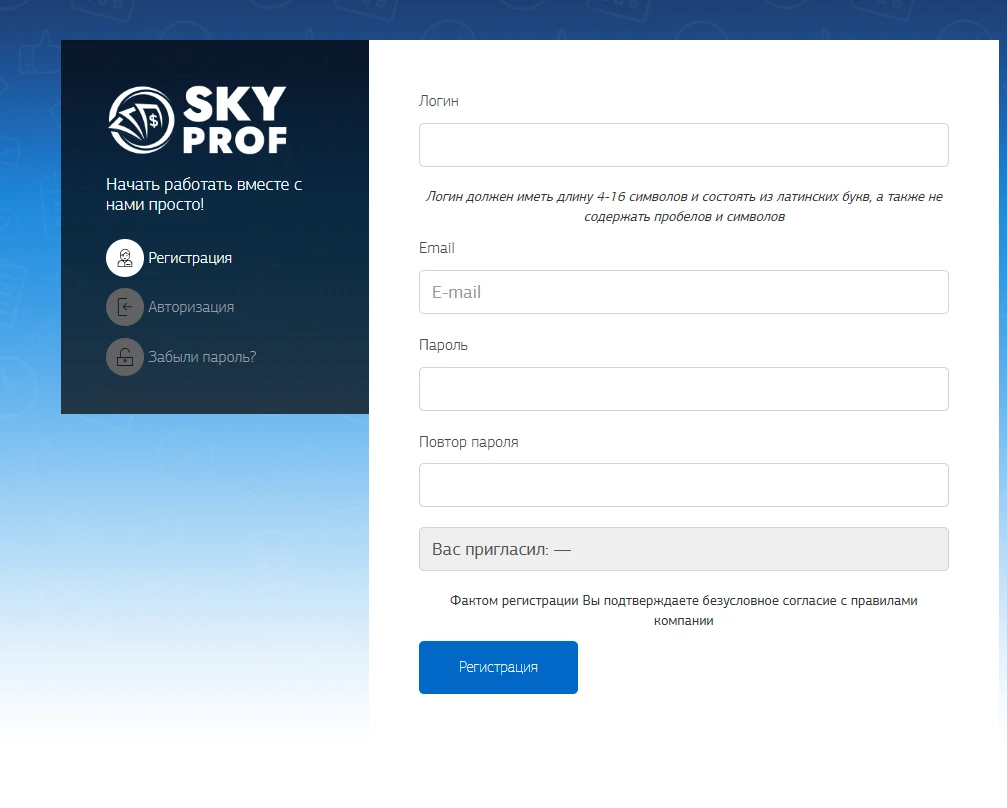This screenshot has height=808, width=1007.
Task: Focus the Повтор пароля input field
Action: 683,485
